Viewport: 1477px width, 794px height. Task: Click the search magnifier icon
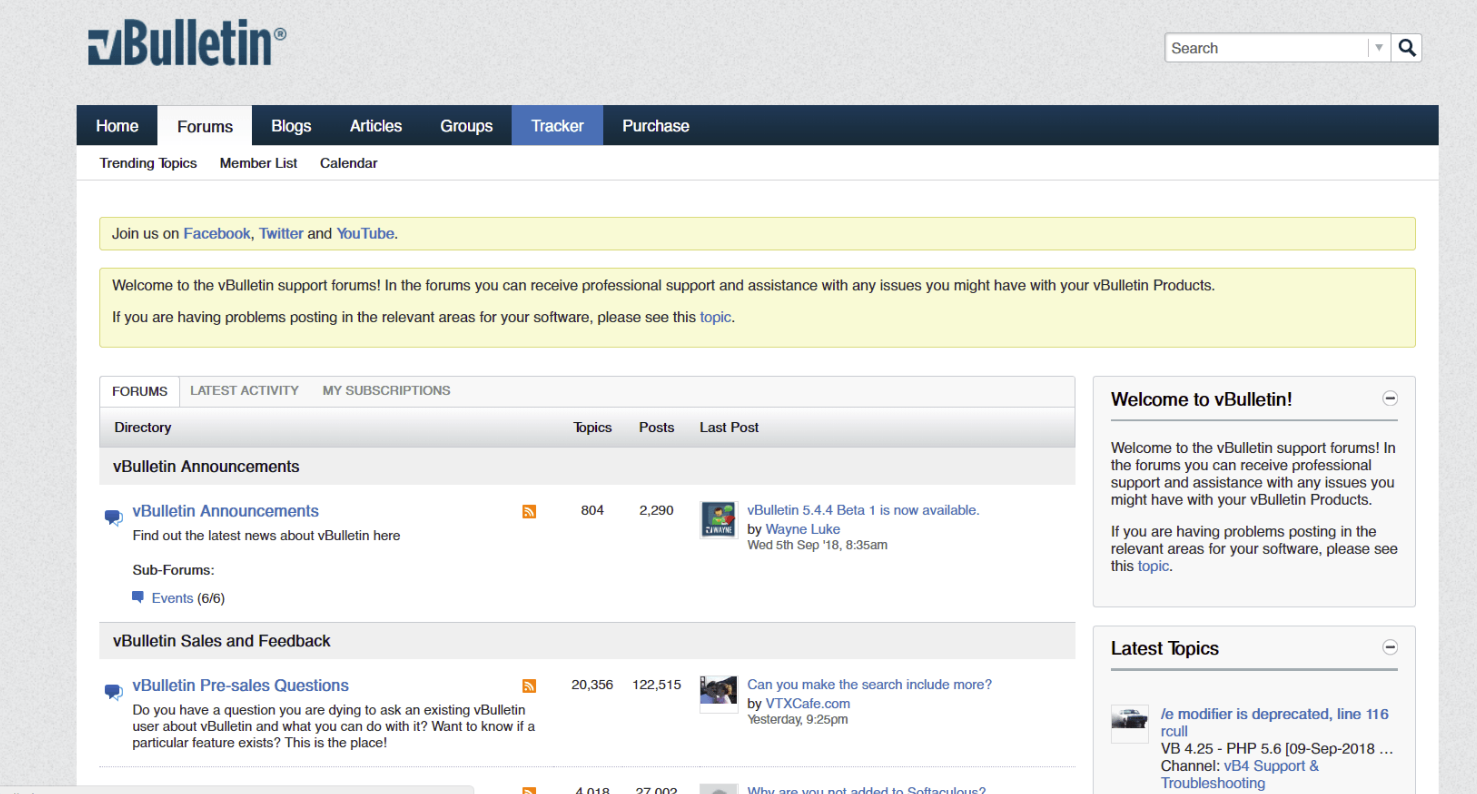click(1407, 48)
